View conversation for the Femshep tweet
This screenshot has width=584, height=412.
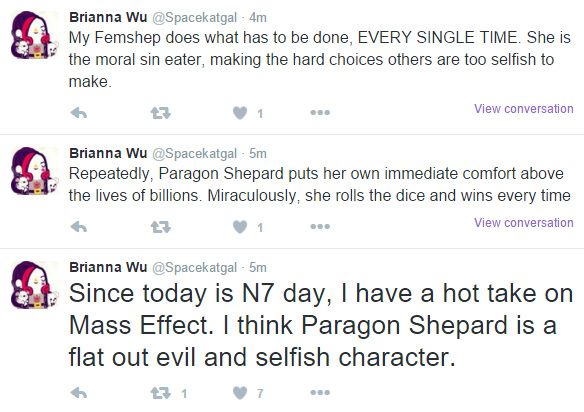click(523, 109)
